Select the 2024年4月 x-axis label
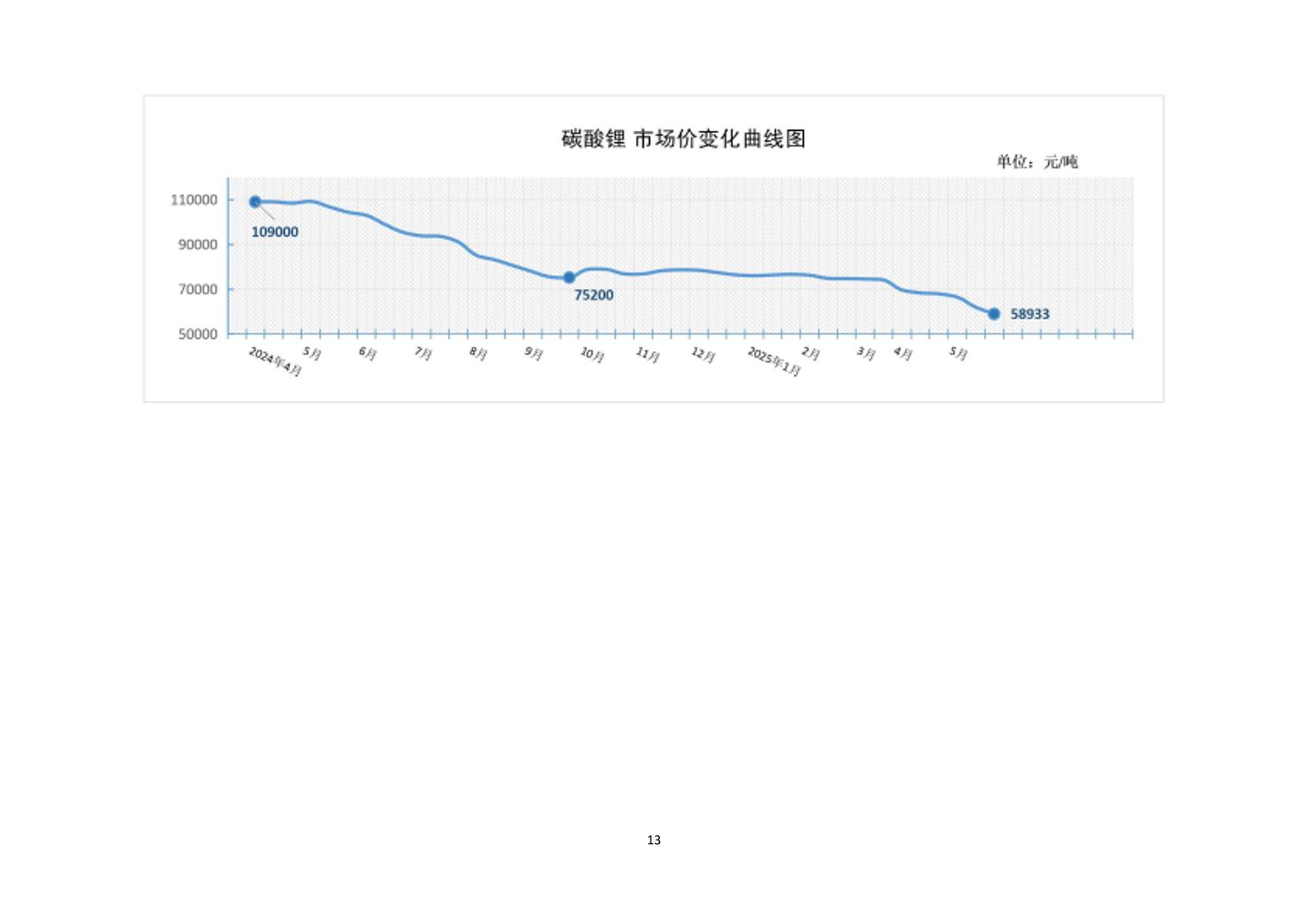The image size is (1308, 924). (275, 362)
